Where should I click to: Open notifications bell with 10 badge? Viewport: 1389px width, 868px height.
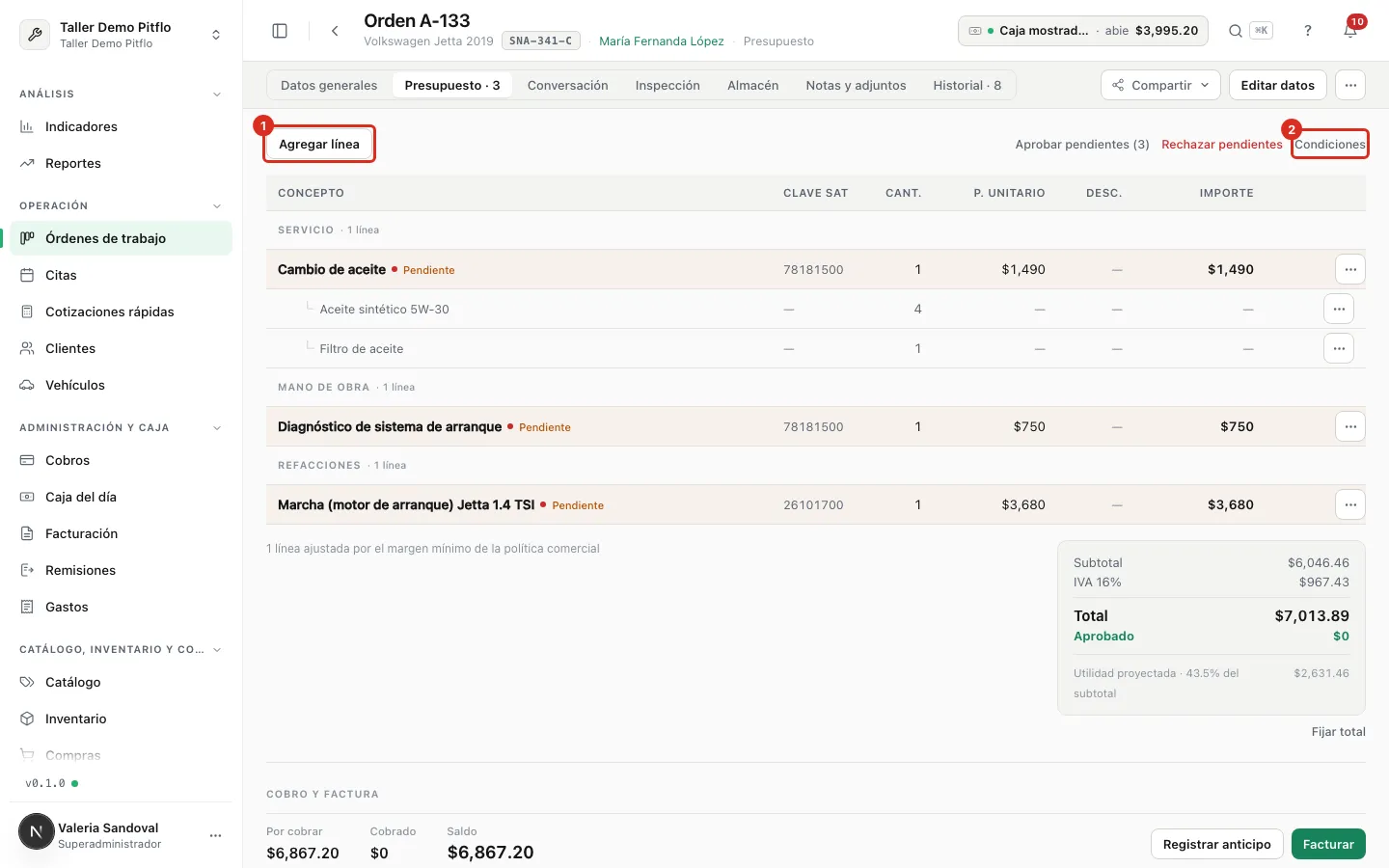point(1350,30)
